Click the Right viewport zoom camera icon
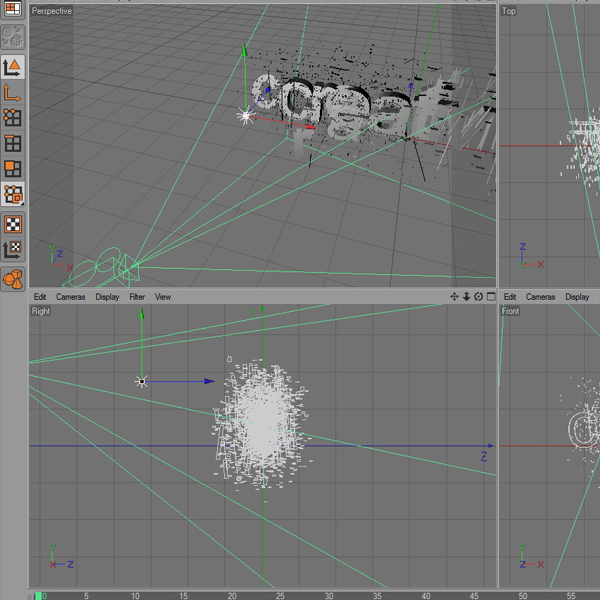 (x=466, y=297)
